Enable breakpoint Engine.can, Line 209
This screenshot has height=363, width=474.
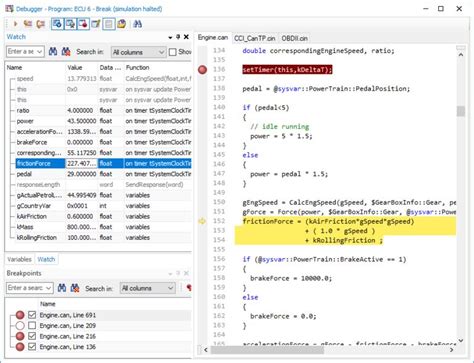(32, 325)
